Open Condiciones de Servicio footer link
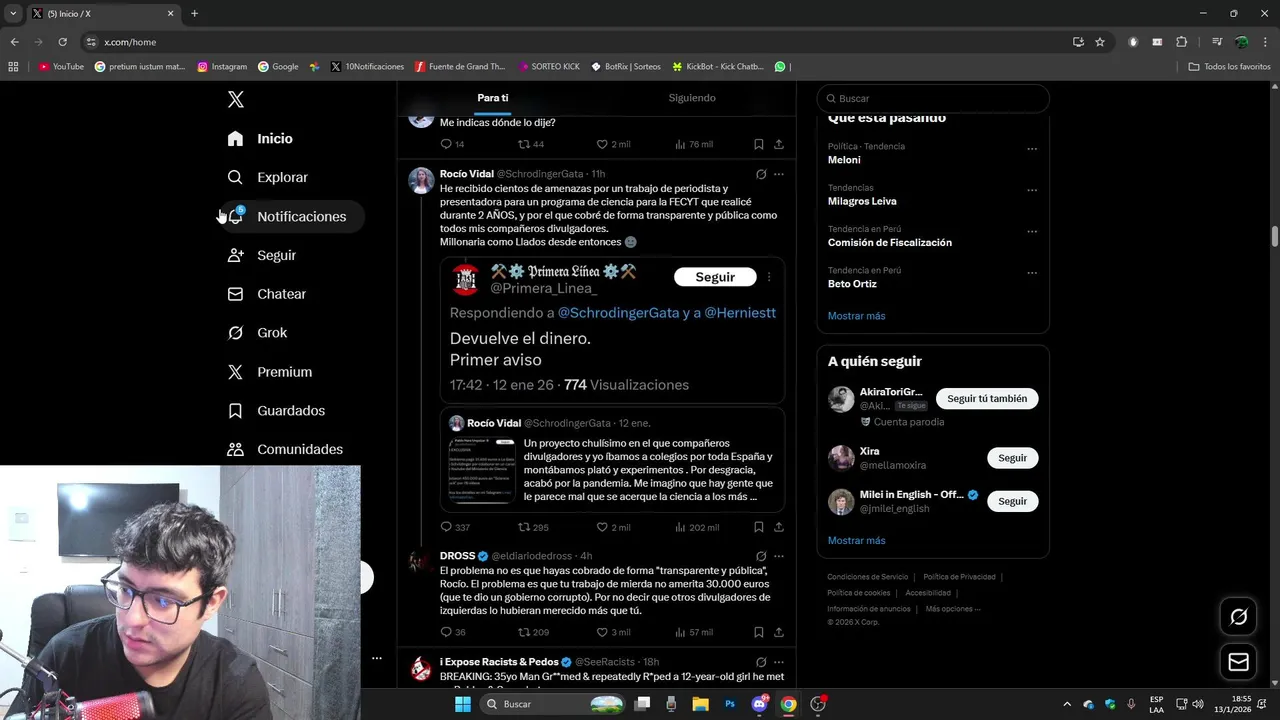 click(867, 577)
